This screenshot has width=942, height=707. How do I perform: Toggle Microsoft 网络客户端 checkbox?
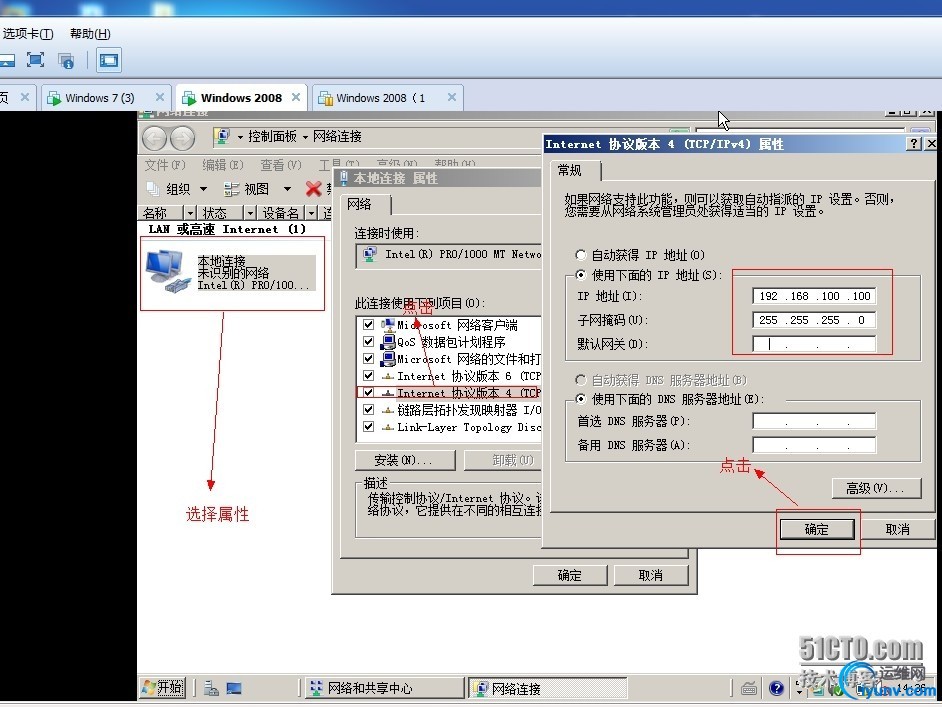(x=368, y=324)
